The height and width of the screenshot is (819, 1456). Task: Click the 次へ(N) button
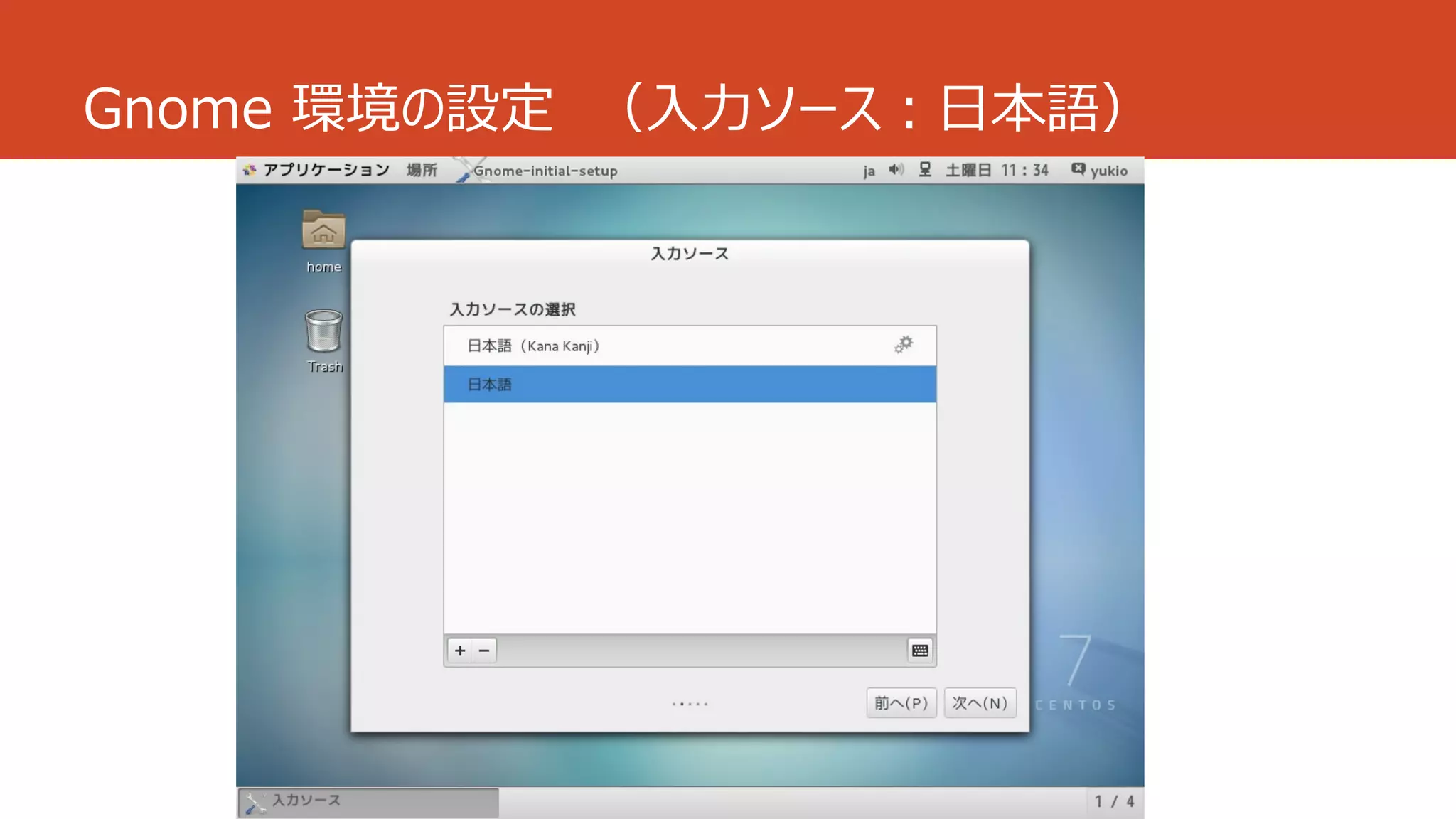click(x=980, y=703)
